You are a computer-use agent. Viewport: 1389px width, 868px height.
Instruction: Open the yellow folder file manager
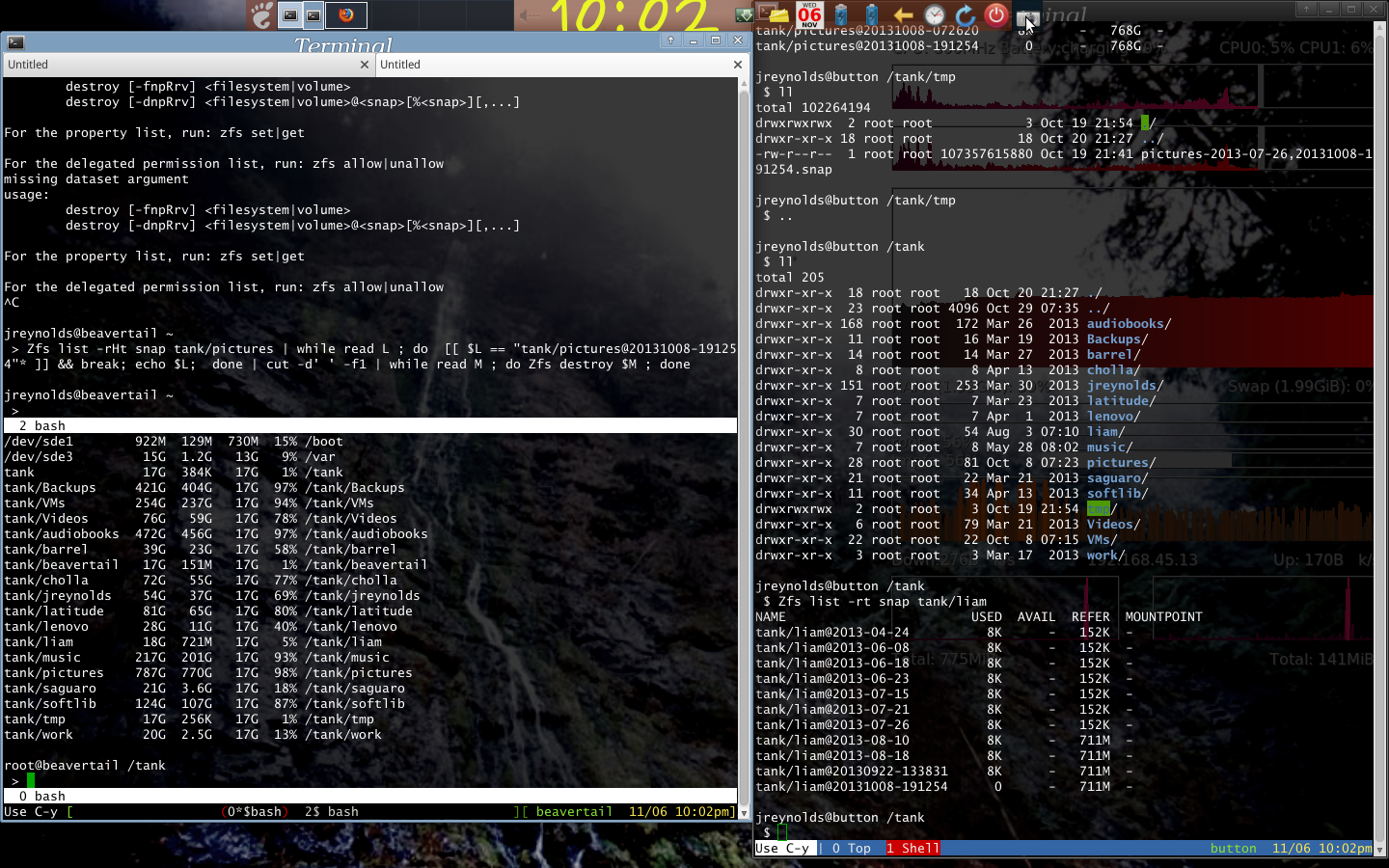[x=778, y=14]
